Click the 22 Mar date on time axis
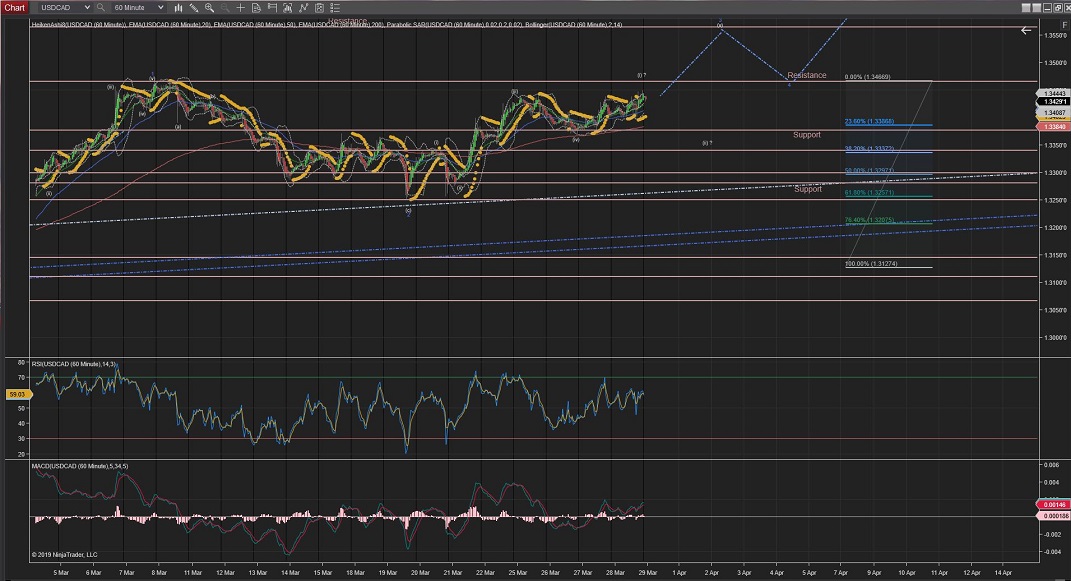This screenshot has height=581, width=1071. click(485, 573)
